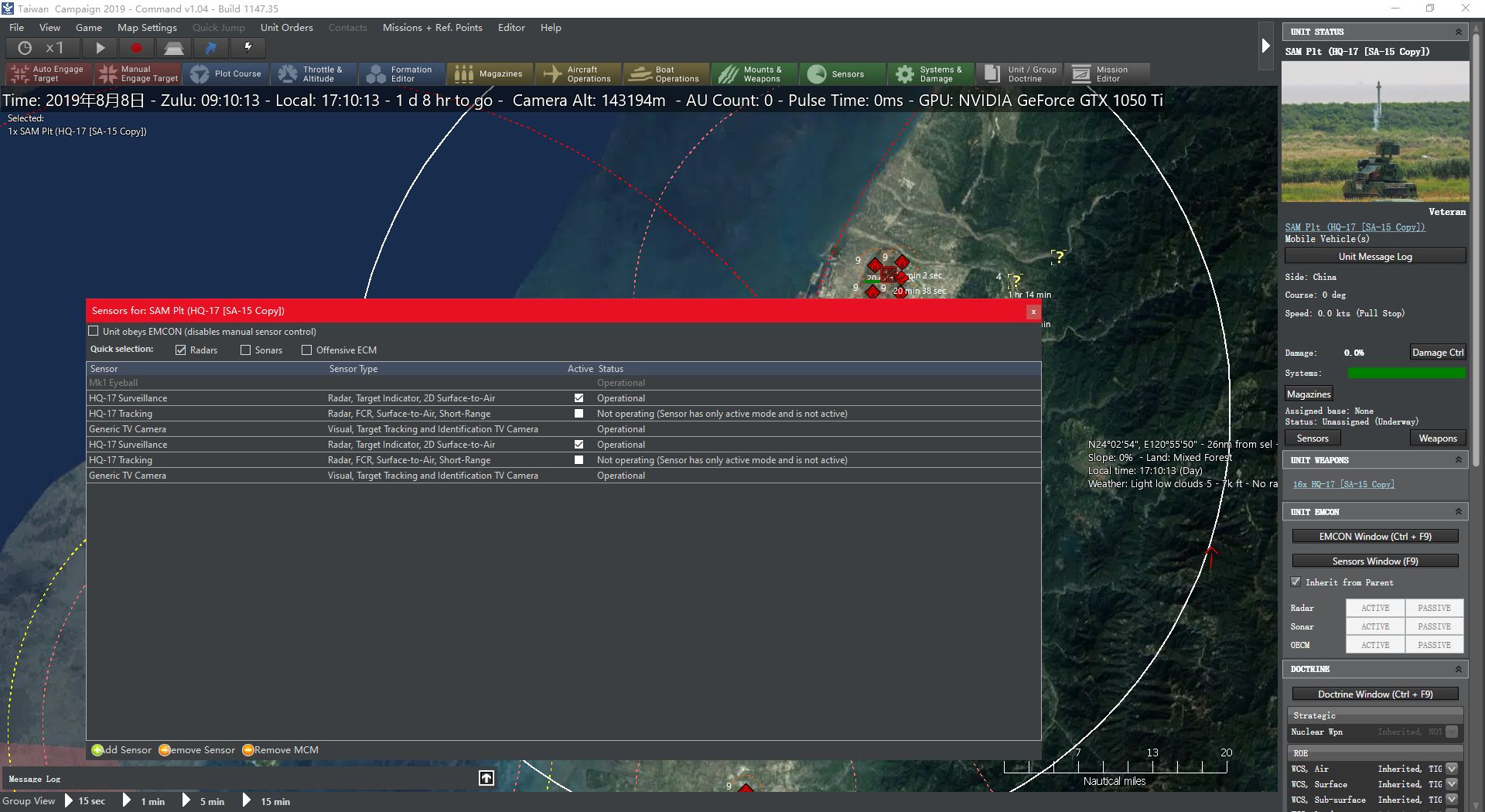Toggle Inherit from Parent checkbox
The image size is (1485, 812).
point(1296,582)
